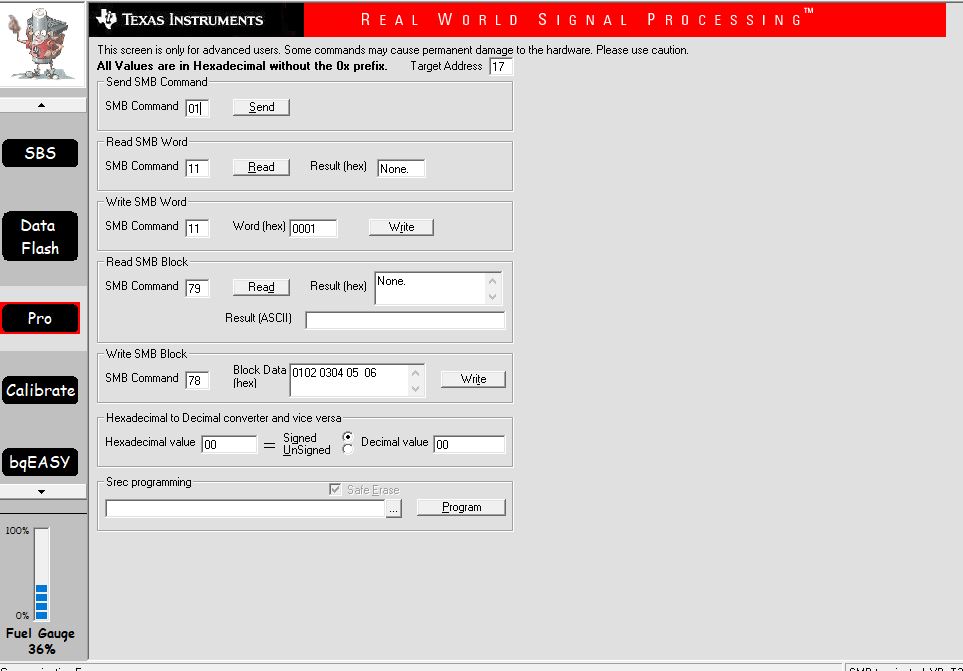Click the mascot character image
The height and width of the screenshot is (671, 963).
pos(41,44)
